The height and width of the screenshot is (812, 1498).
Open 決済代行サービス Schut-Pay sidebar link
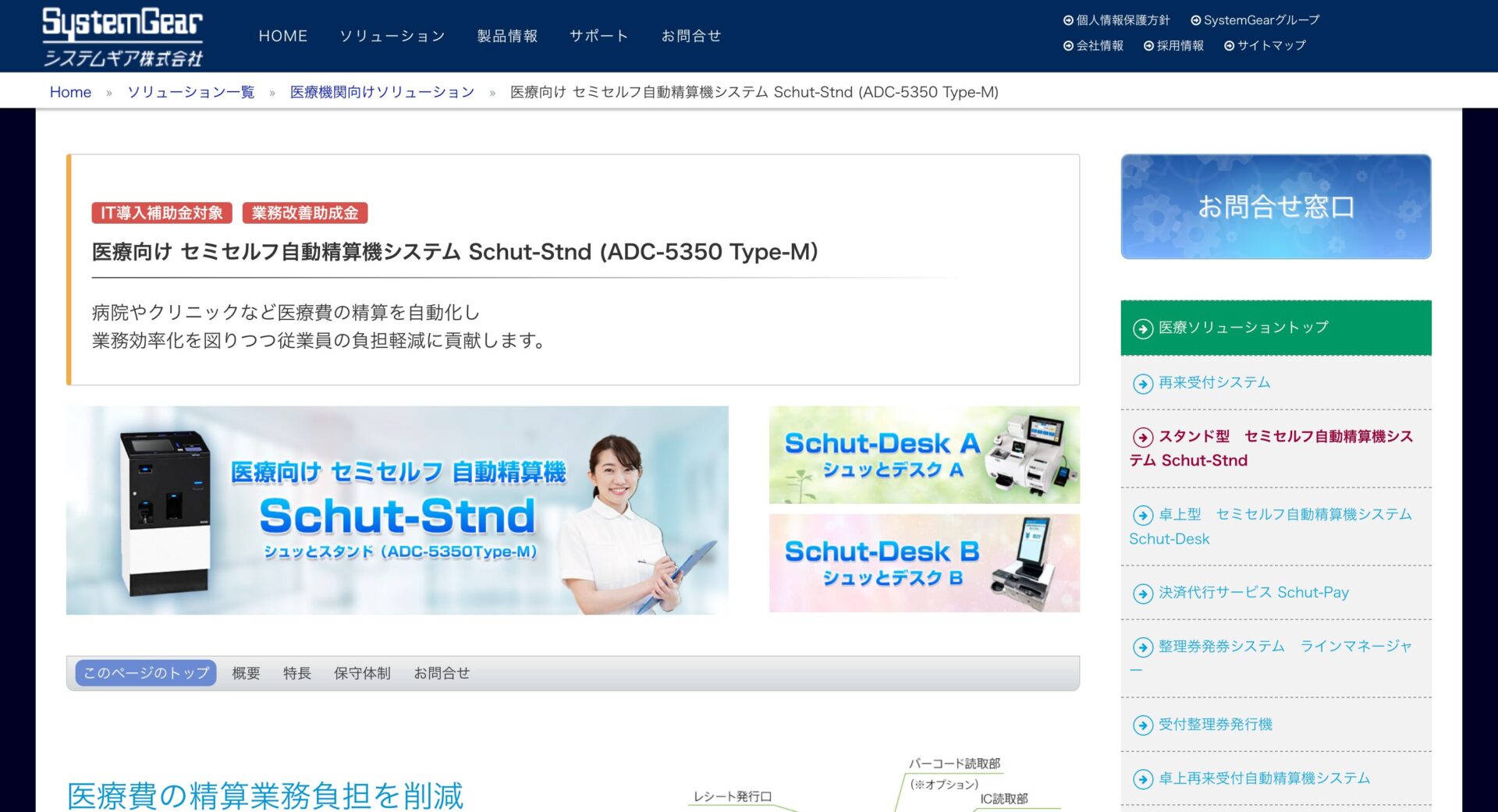1276,593
